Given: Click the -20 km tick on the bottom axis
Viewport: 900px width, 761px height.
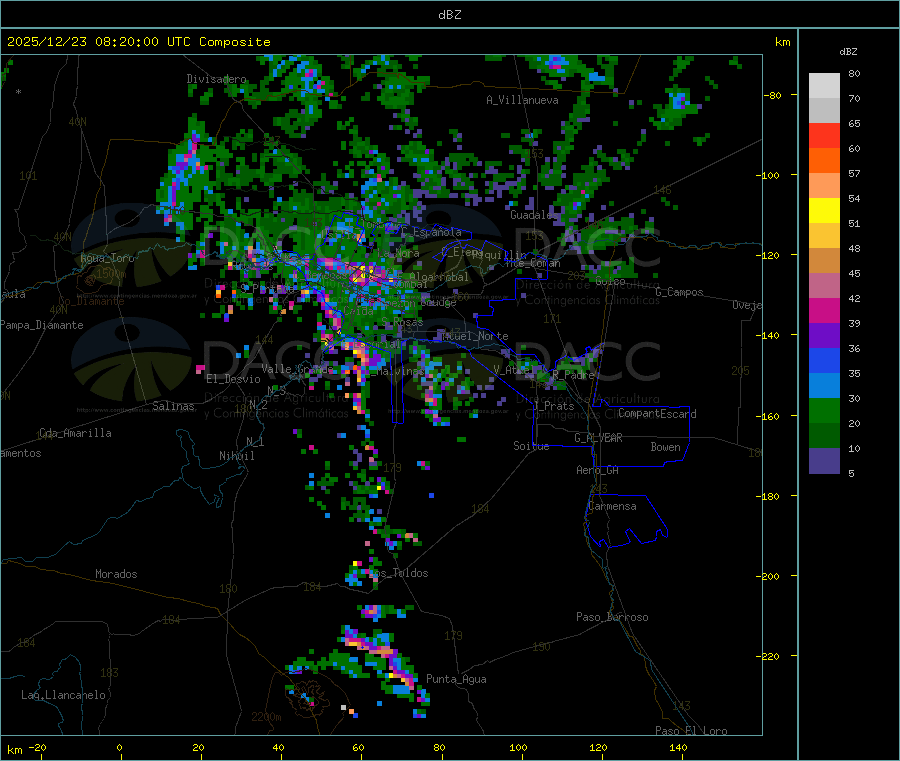Looking at the screenshot, I should pos(37,747).
